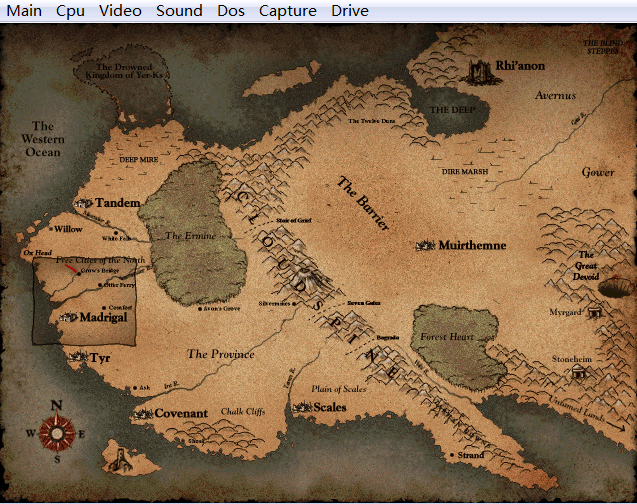The height and width of the screenshot is (504, 637).
Task: Click the Scales city icon
Action: click(x=302, y=407)
